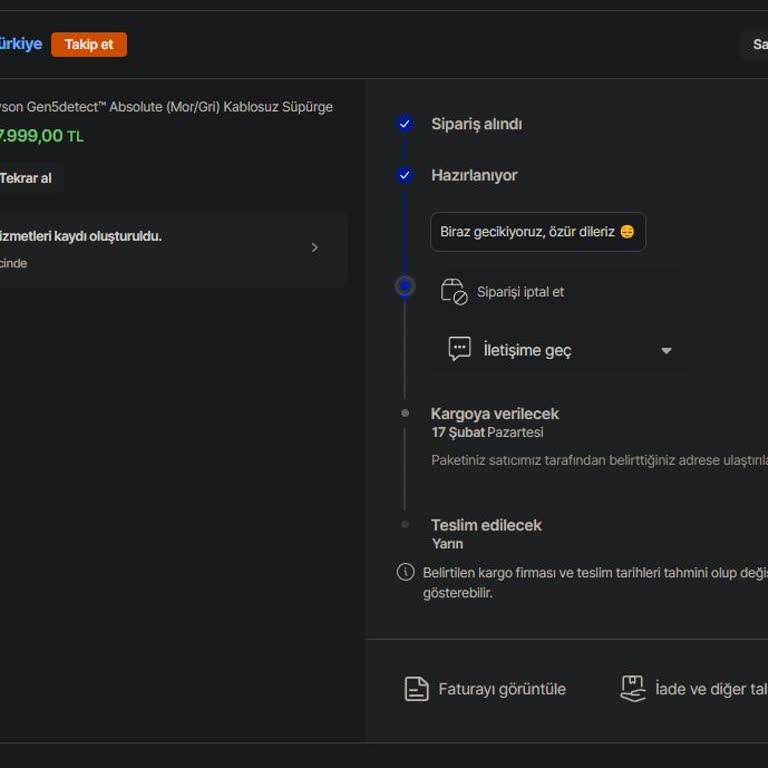
Task: Click the 17 Şubat Pazartesi date
Action: pyautogui.click(x=487, y=432)
